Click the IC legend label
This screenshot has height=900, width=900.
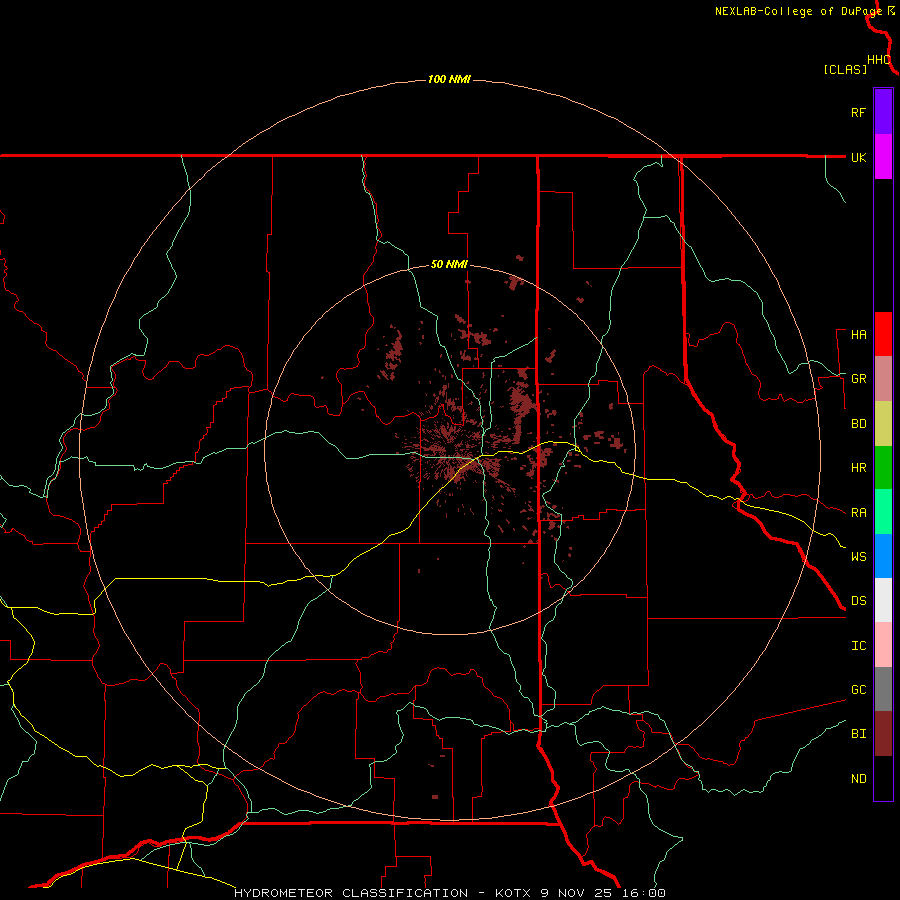pos(858,646)
